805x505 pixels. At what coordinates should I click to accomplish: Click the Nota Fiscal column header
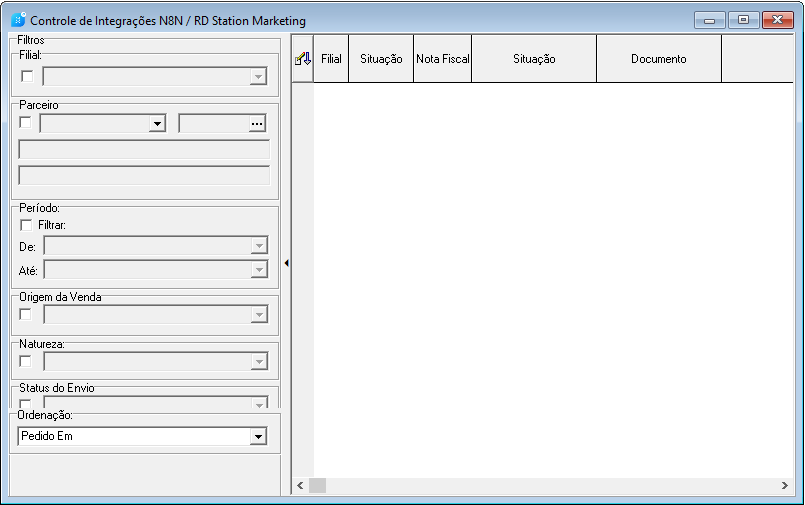tap(443, 59)
